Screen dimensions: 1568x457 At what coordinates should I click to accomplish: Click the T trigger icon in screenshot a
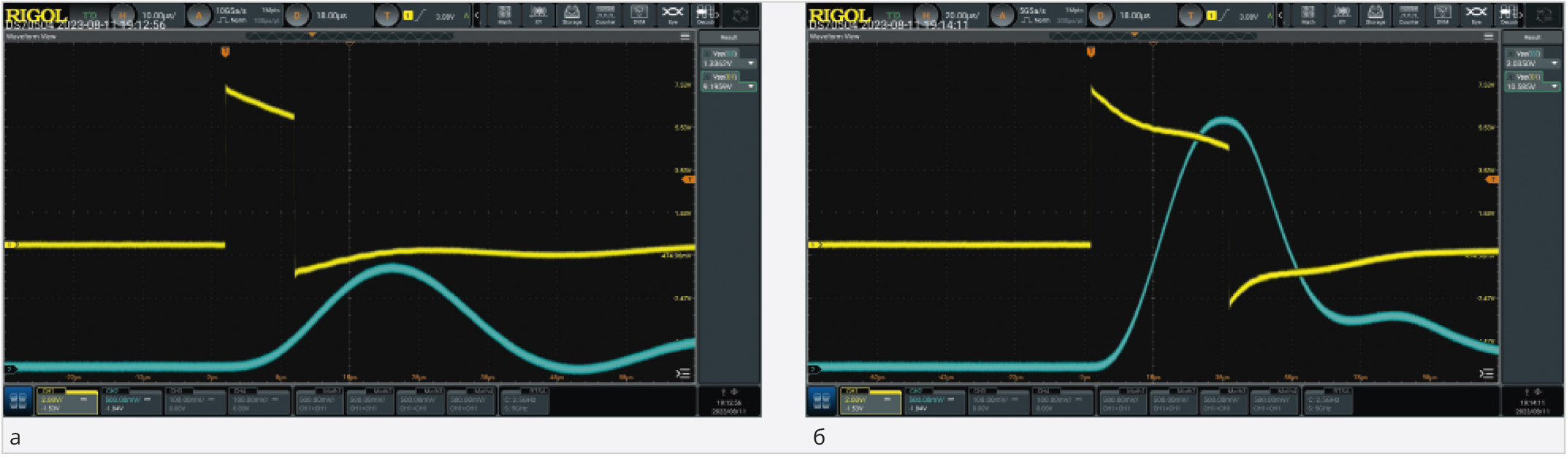387,15
